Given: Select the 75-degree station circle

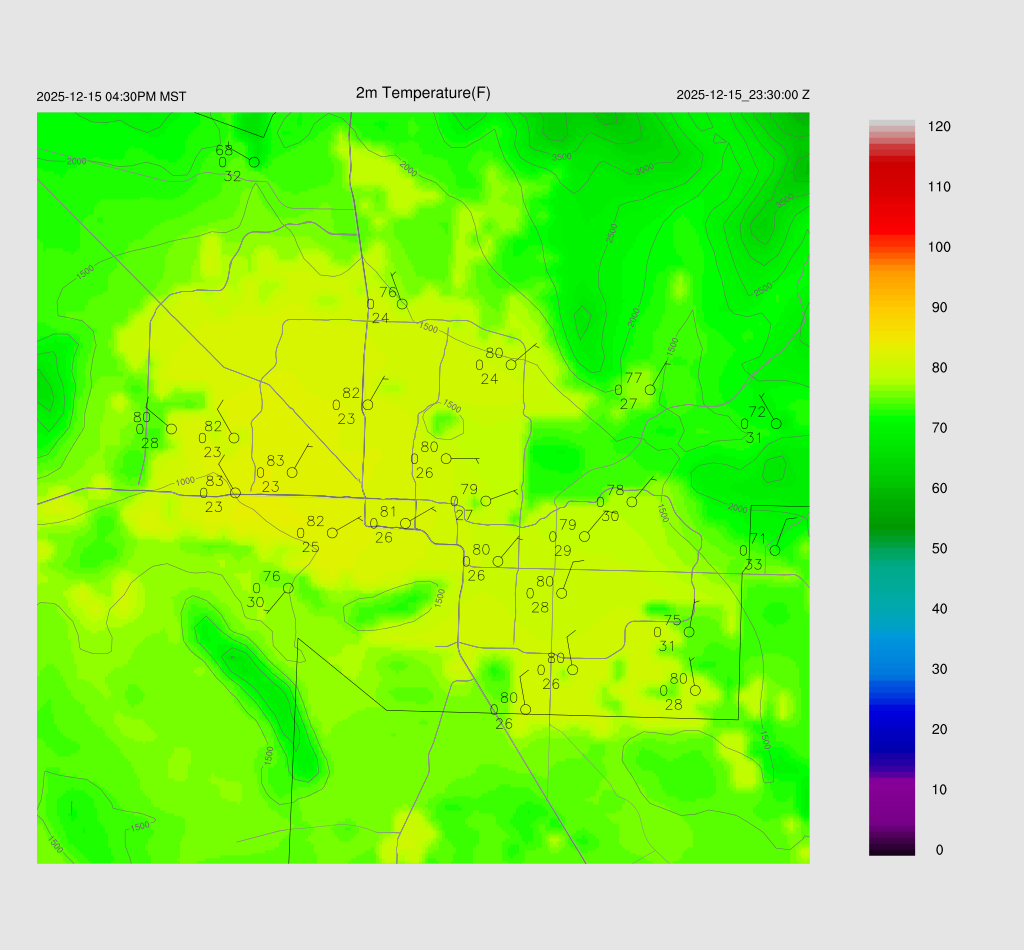Looking at the screenshot, I should (x=689, y=632).
